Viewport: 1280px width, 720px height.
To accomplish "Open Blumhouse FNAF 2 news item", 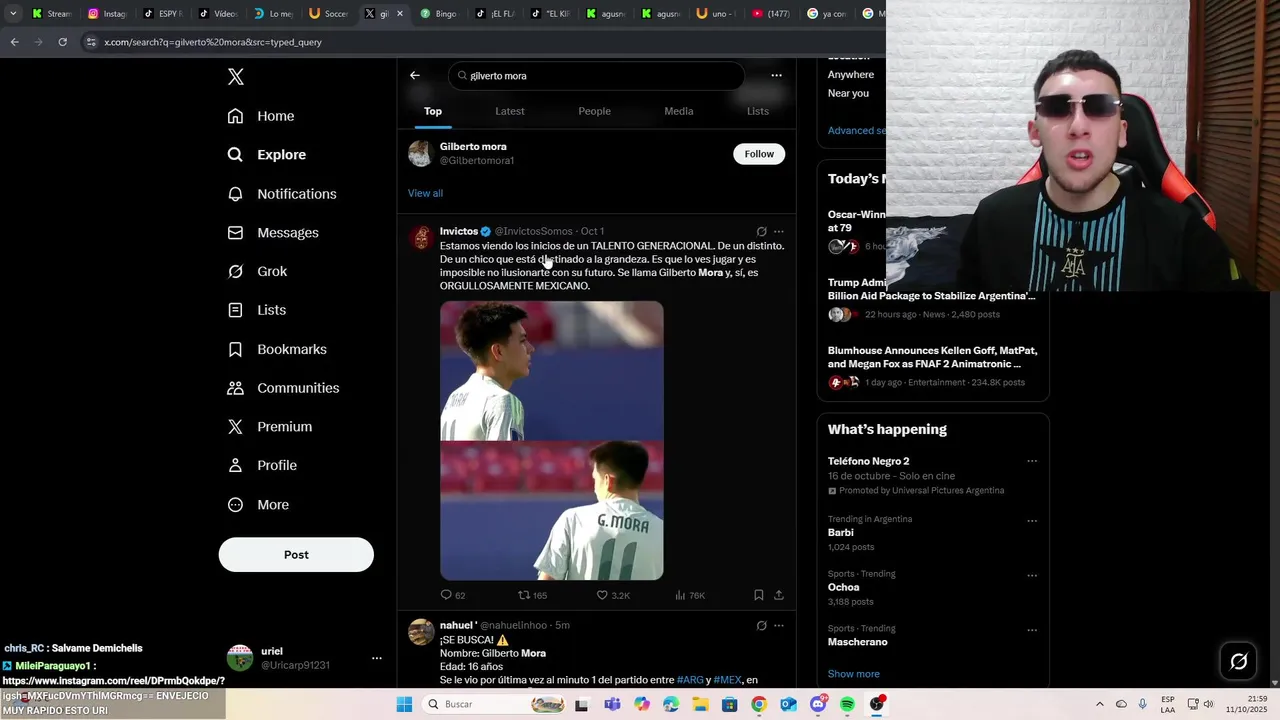I will [933, 366].
